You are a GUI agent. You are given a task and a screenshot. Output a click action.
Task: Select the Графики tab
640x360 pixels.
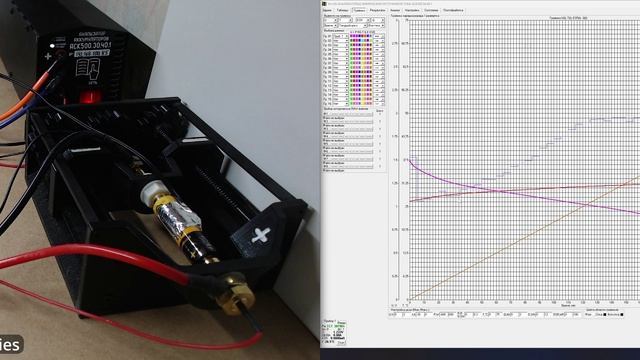[x=359, y=10]
